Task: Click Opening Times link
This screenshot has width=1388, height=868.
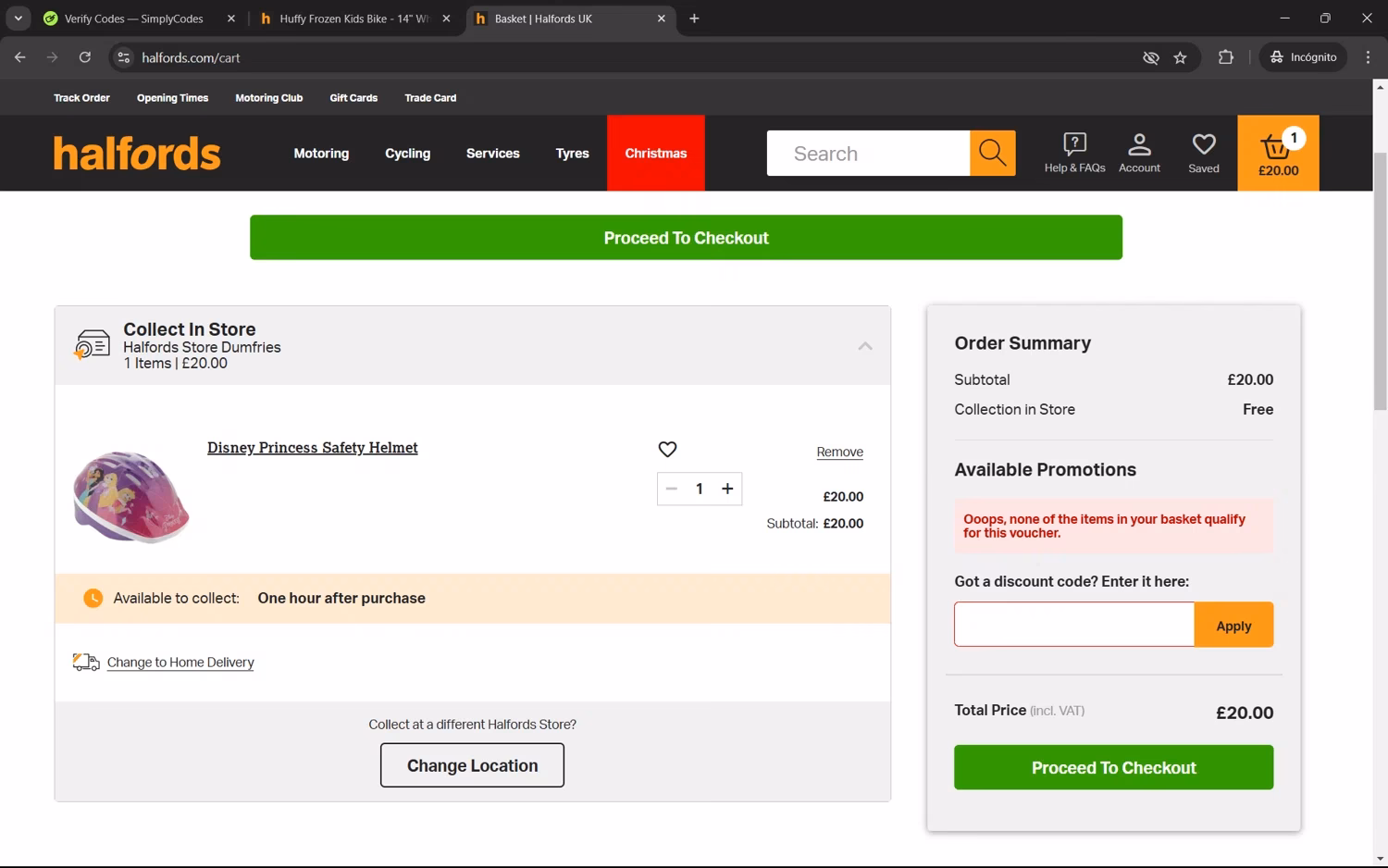Action: tap(172, 98)
